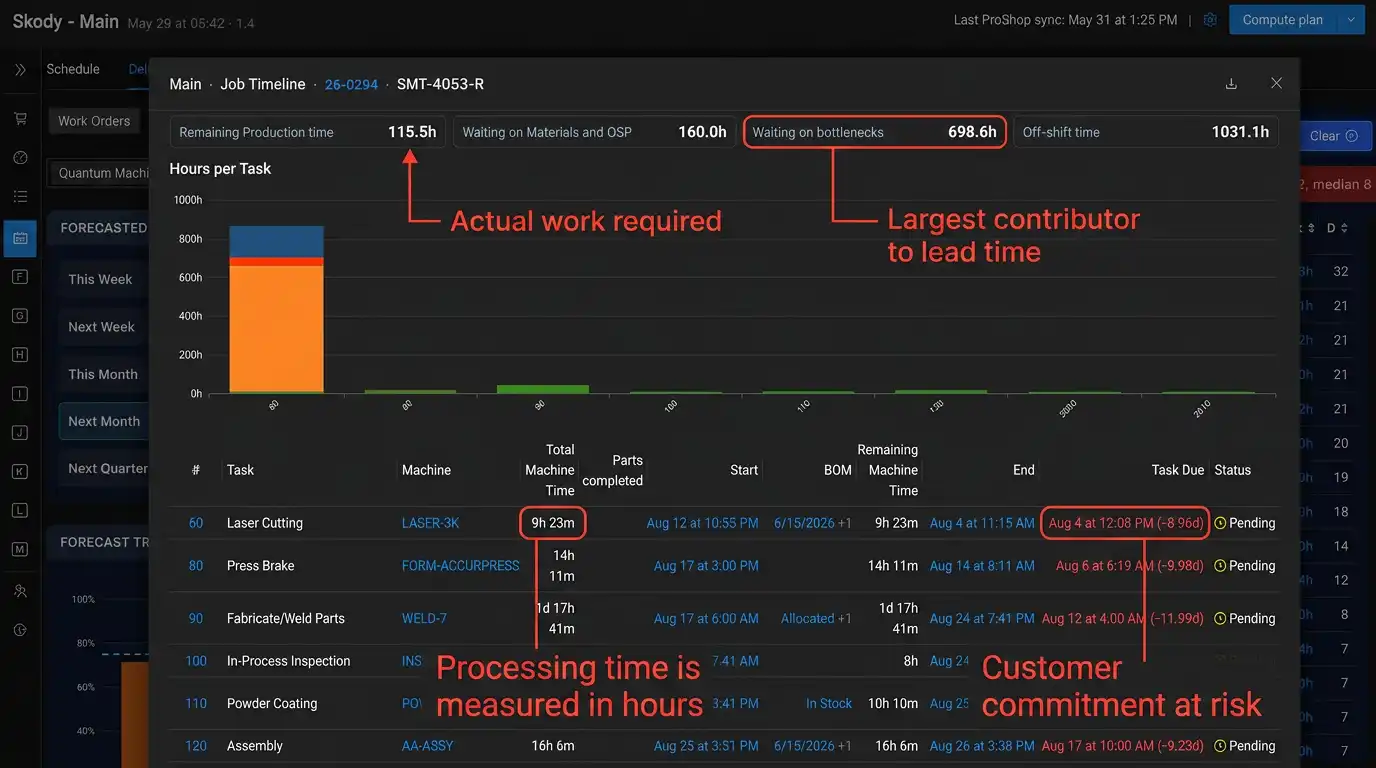Click the F sidebar icon
This screenshot has height=768, width=1376.
pyautogui.click(x=20, y=277)
